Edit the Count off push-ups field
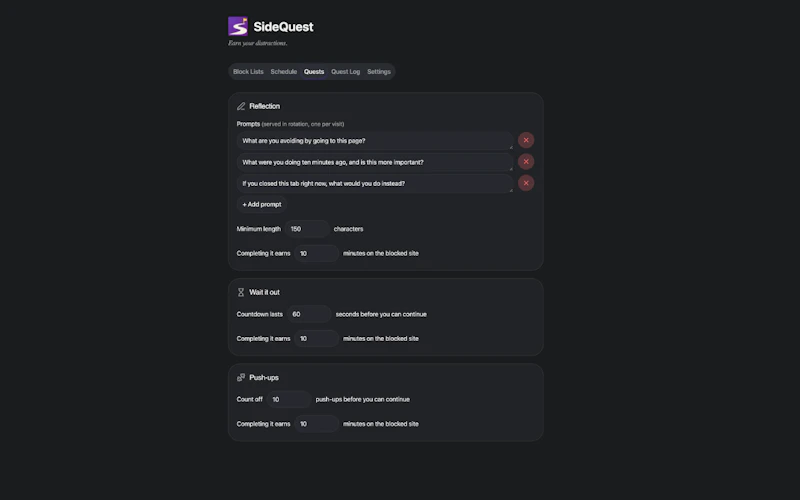Image resolution: width=800 pixels, height=500 pixels. 289,399
